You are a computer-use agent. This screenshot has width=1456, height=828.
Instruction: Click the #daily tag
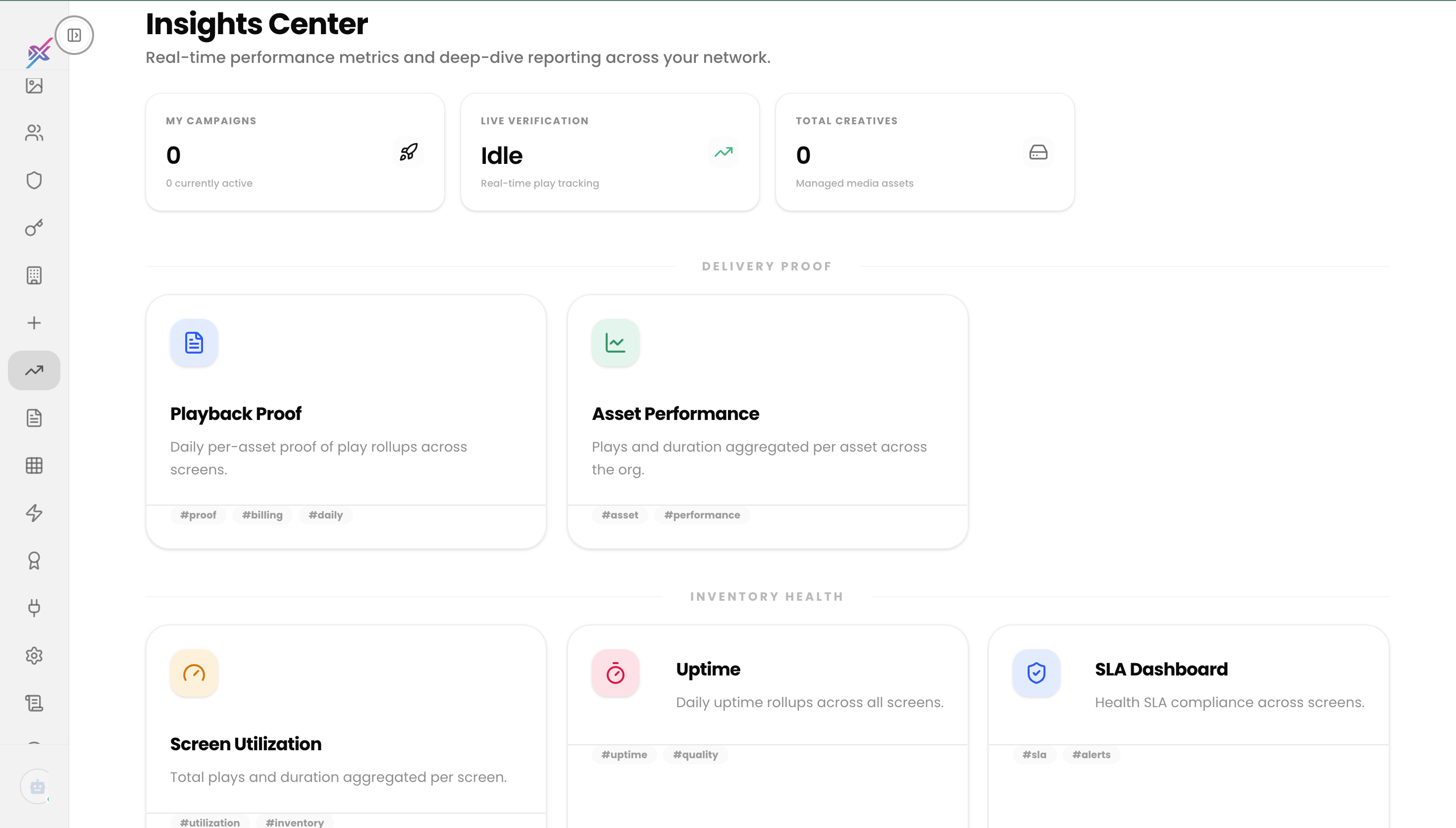click(x=325, y=515)
